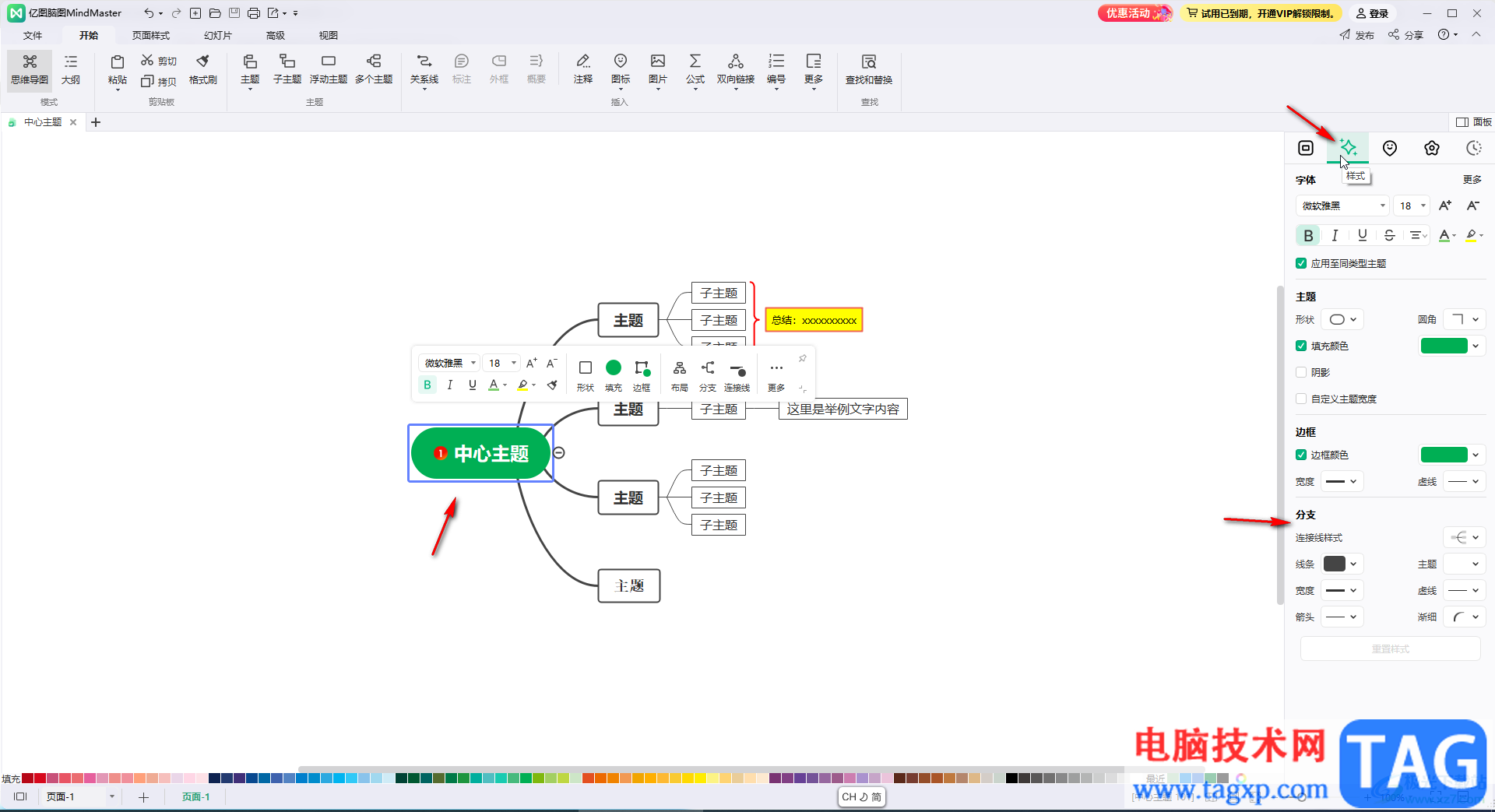Click the share (分享) button
Image resolution: width=1495 pixels, height=812 pixels.
[x=1406, y=35]
